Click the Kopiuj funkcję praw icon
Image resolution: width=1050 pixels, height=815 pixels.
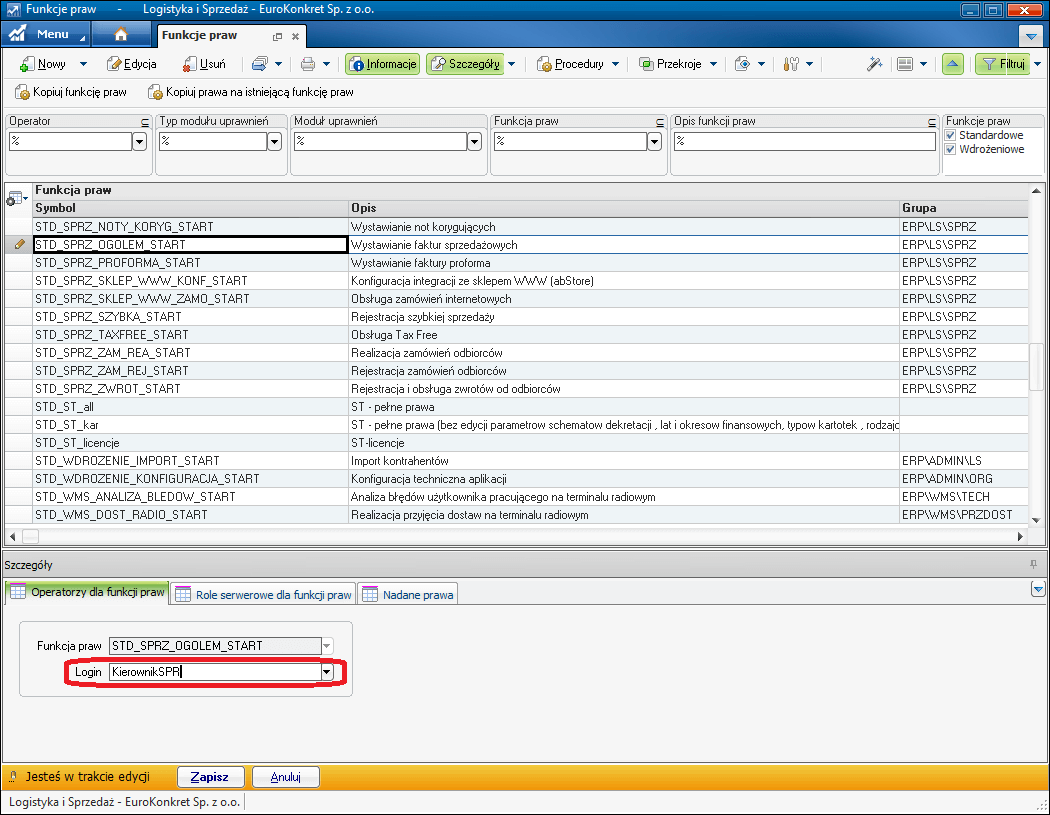coord(23,92)
